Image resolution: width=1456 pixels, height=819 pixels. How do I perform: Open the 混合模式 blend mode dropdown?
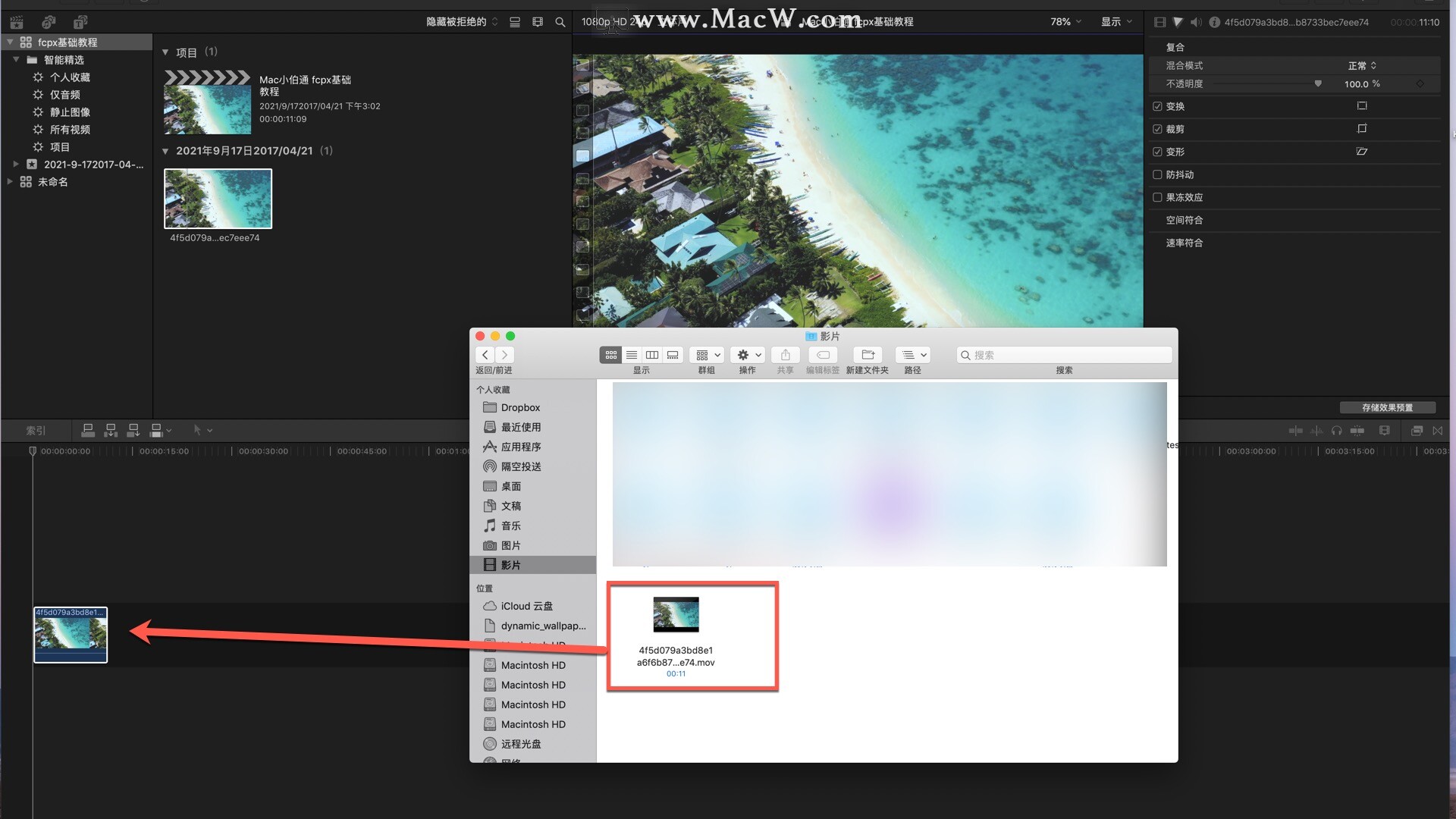pyautogui.click(x=1362, y=66)
